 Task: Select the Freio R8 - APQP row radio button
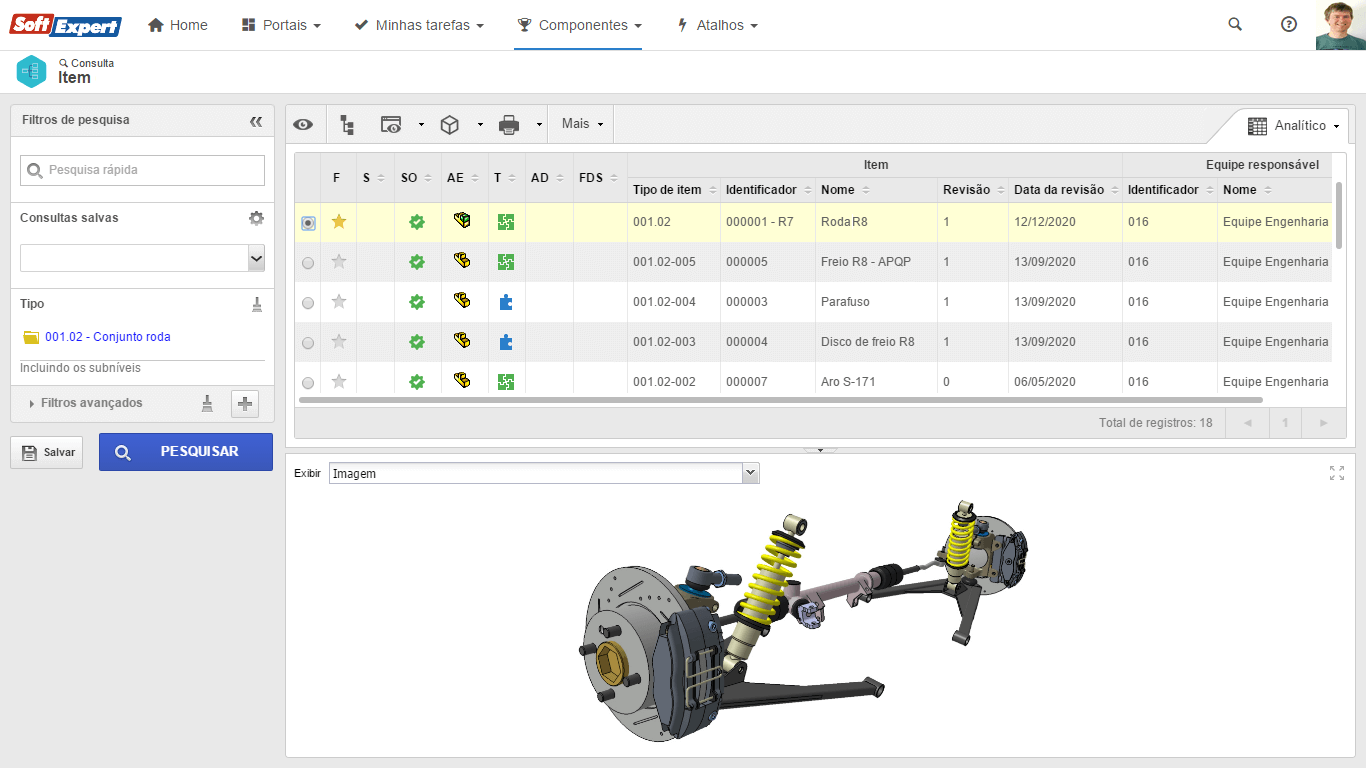coord(308,263)
